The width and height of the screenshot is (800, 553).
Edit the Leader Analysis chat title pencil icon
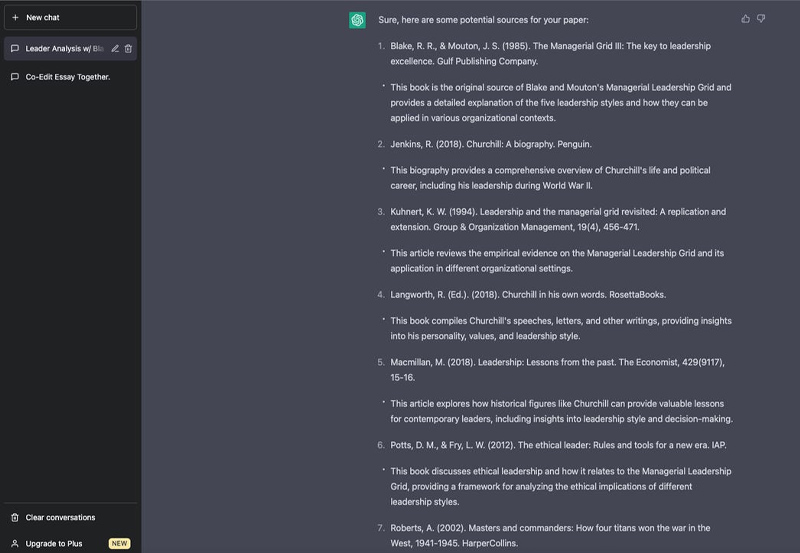coord(115,48)
